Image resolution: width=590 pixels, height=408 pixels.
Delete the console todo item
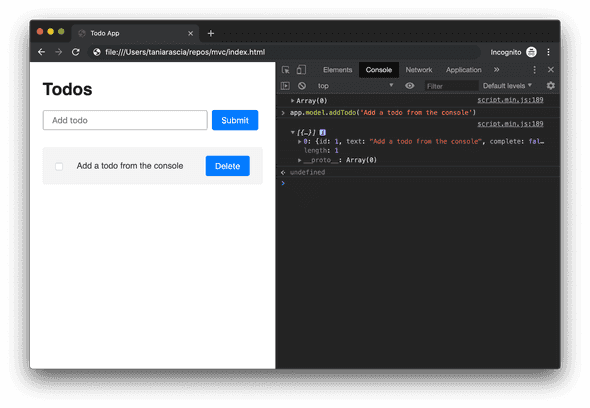227,166
